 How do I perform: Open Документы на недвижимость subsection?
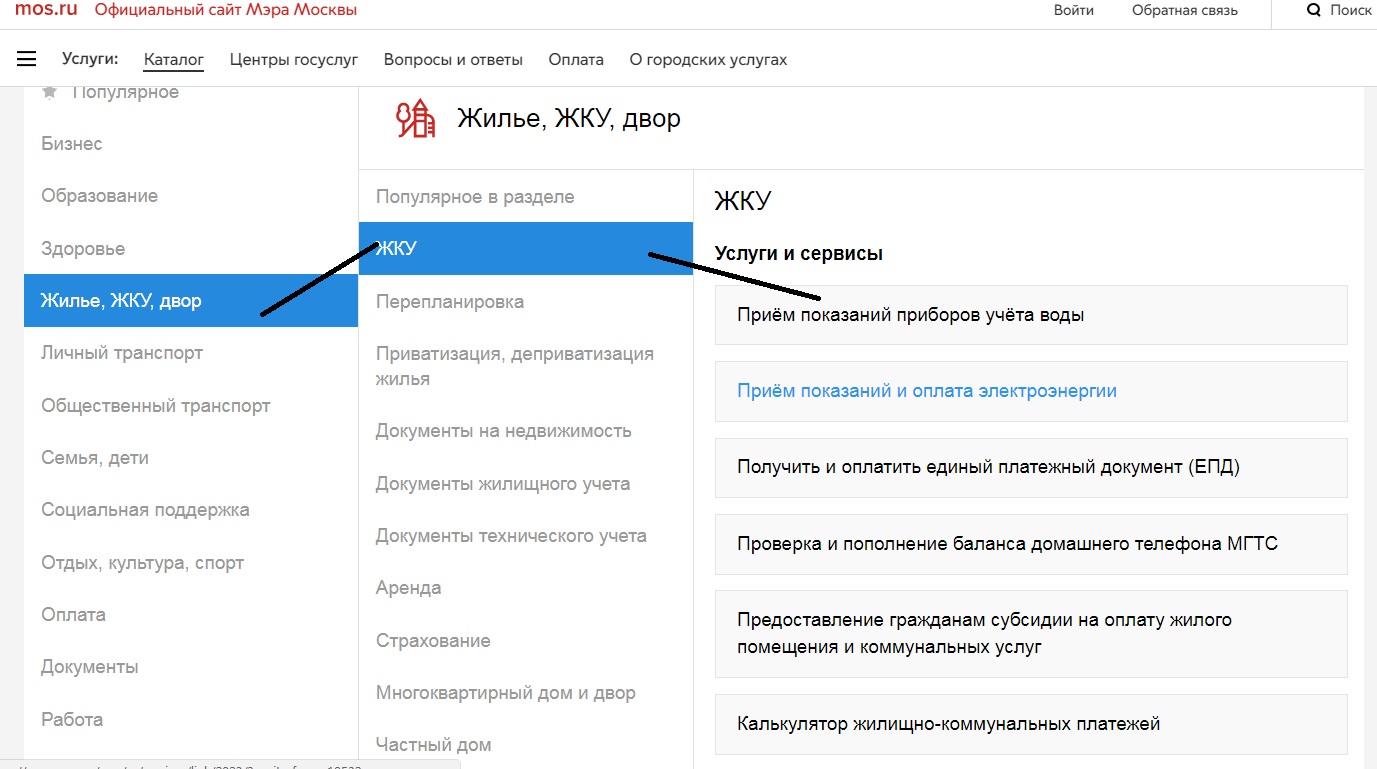click(526, 431)
